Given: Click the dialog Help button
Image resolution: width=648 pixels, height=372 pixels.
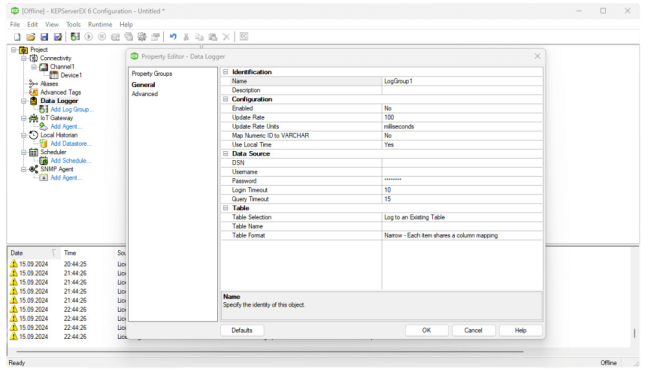Looking at the screenshot, I should 520,330.
